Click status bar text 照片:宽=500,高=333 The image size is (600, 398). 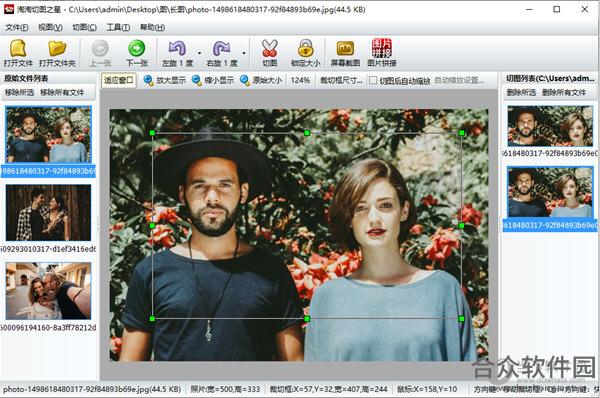pyautogui.click(x=225, y=389)
